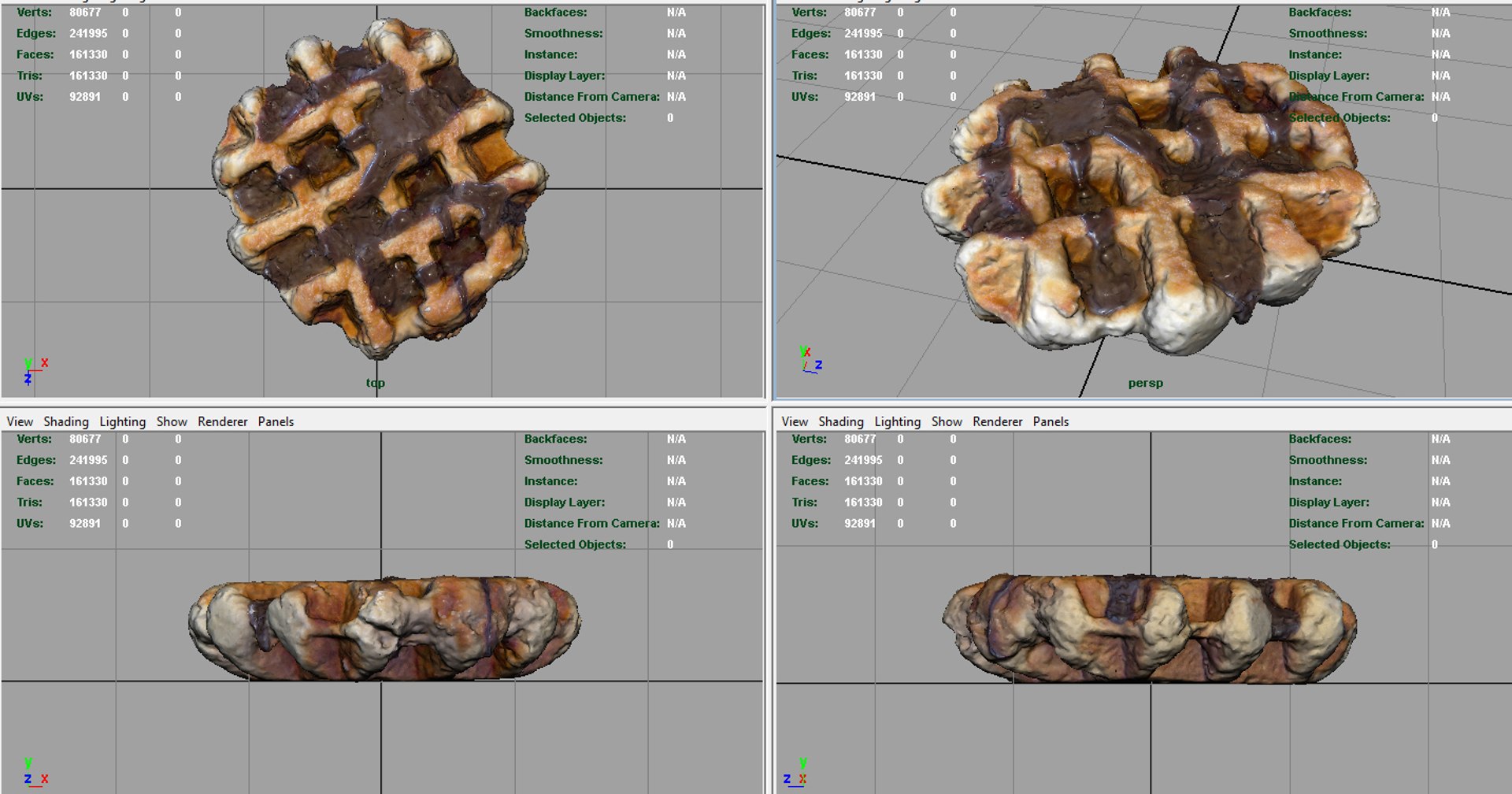
Task: Click 'Backfaces:' label in the persp viewport
Action: click(x=1320, y=13)
